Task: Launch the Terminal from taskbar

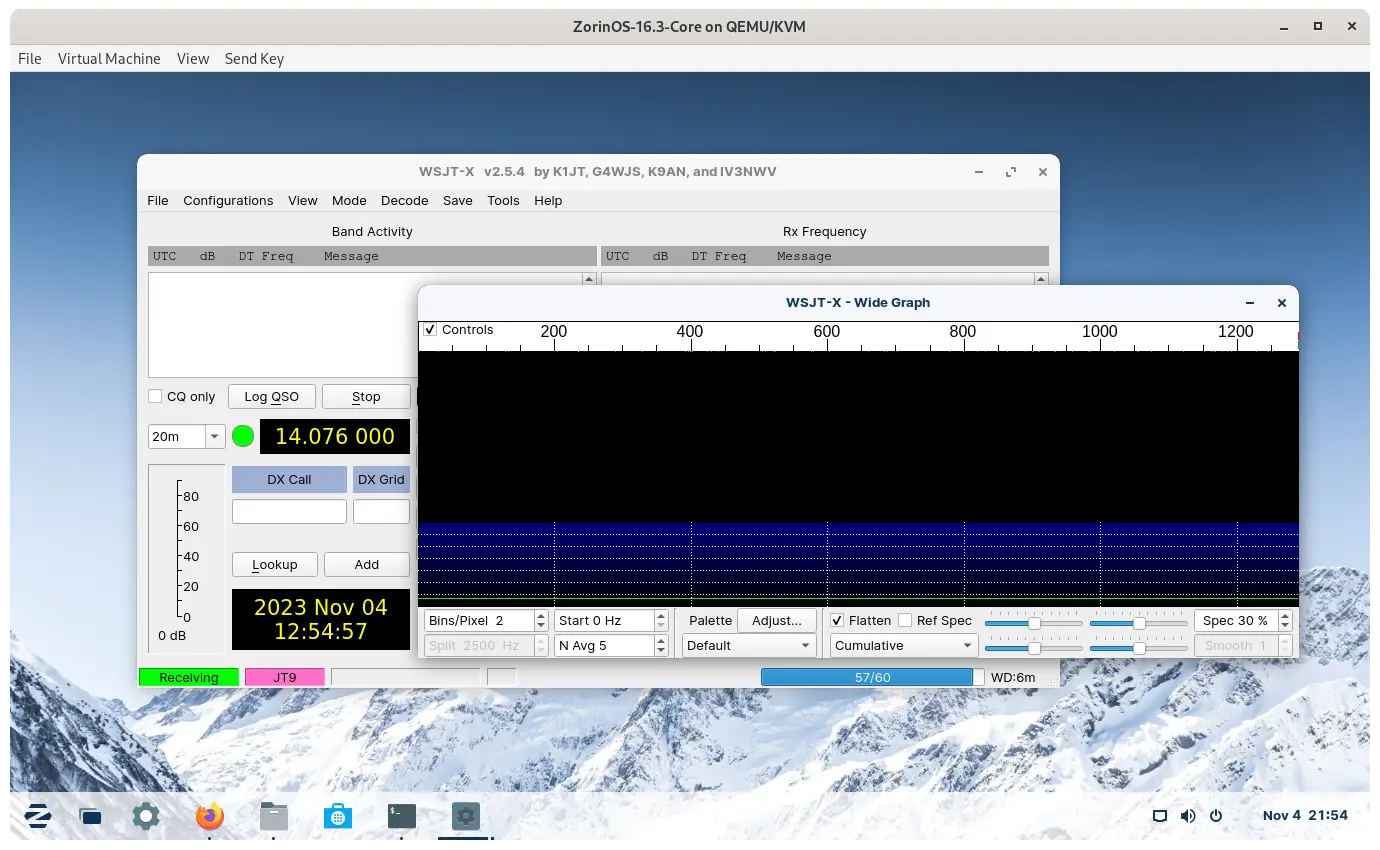Action: (x=402, y=816)
